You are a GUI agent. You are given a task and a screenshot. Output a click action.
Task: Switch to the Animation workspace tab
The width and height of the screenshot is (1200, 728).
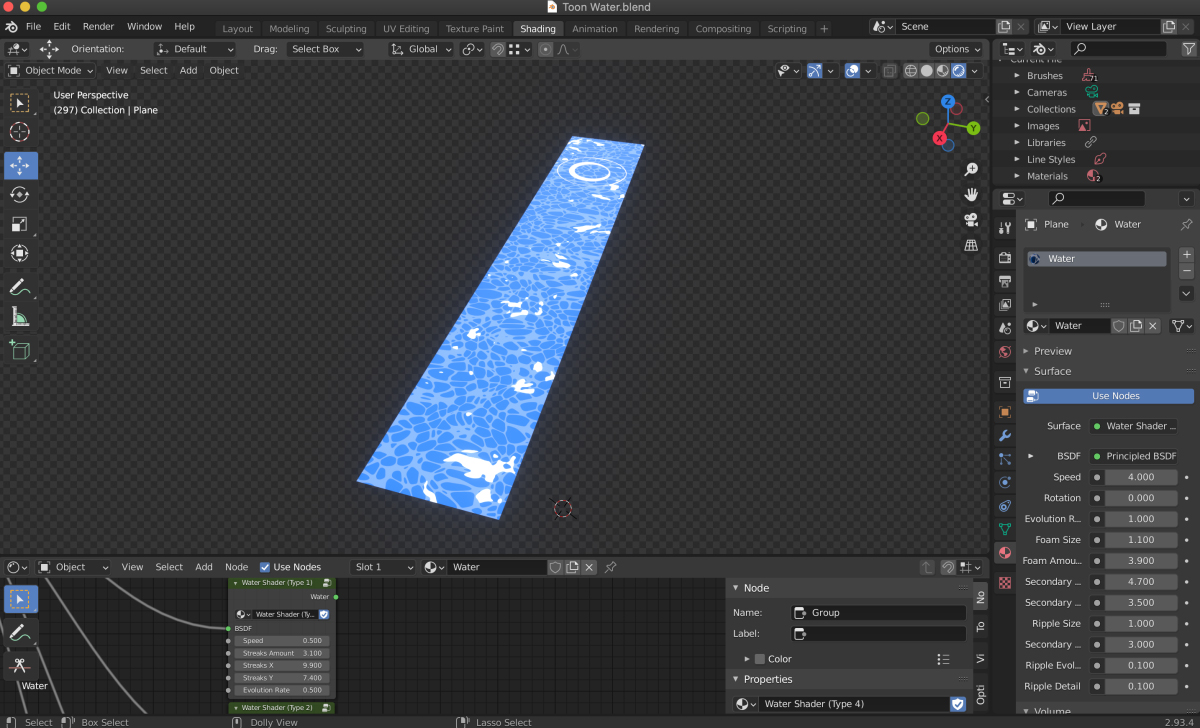coord(595,29)
